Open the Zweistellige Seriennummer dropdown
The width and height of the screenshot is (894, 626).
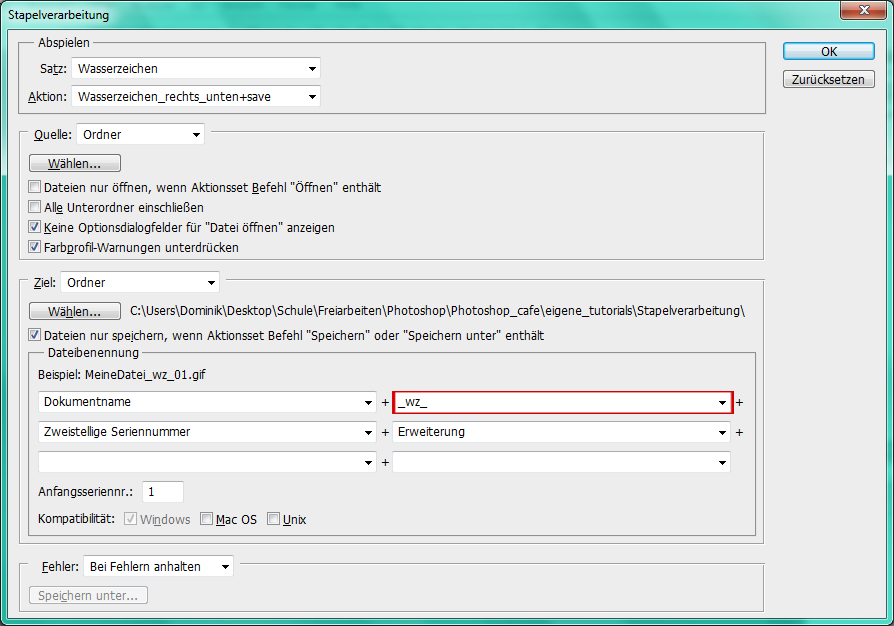point(207,432)
